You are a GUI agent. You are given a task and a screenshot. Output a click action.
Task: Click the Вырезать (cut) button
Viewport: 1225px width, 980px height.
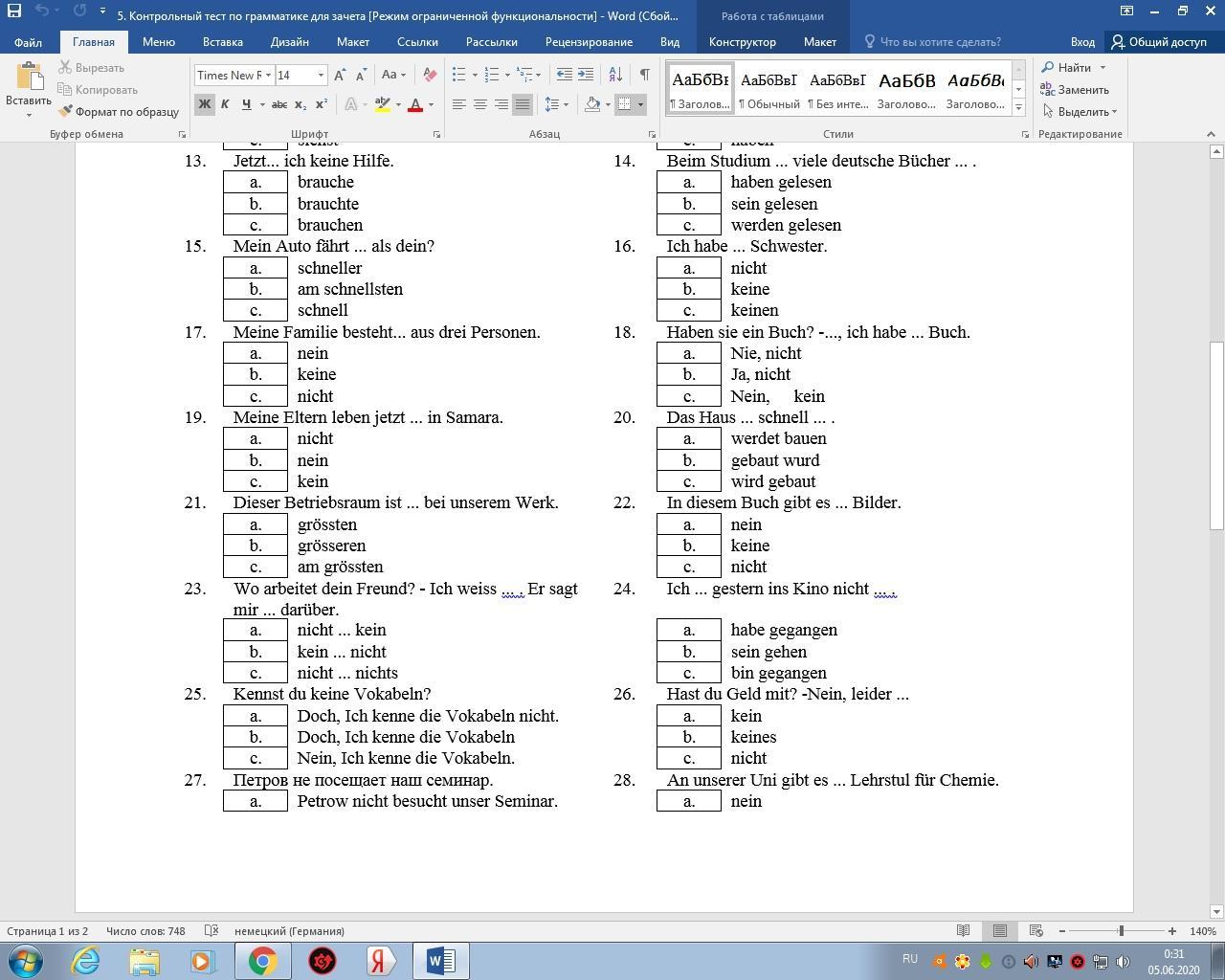(92, 68)
